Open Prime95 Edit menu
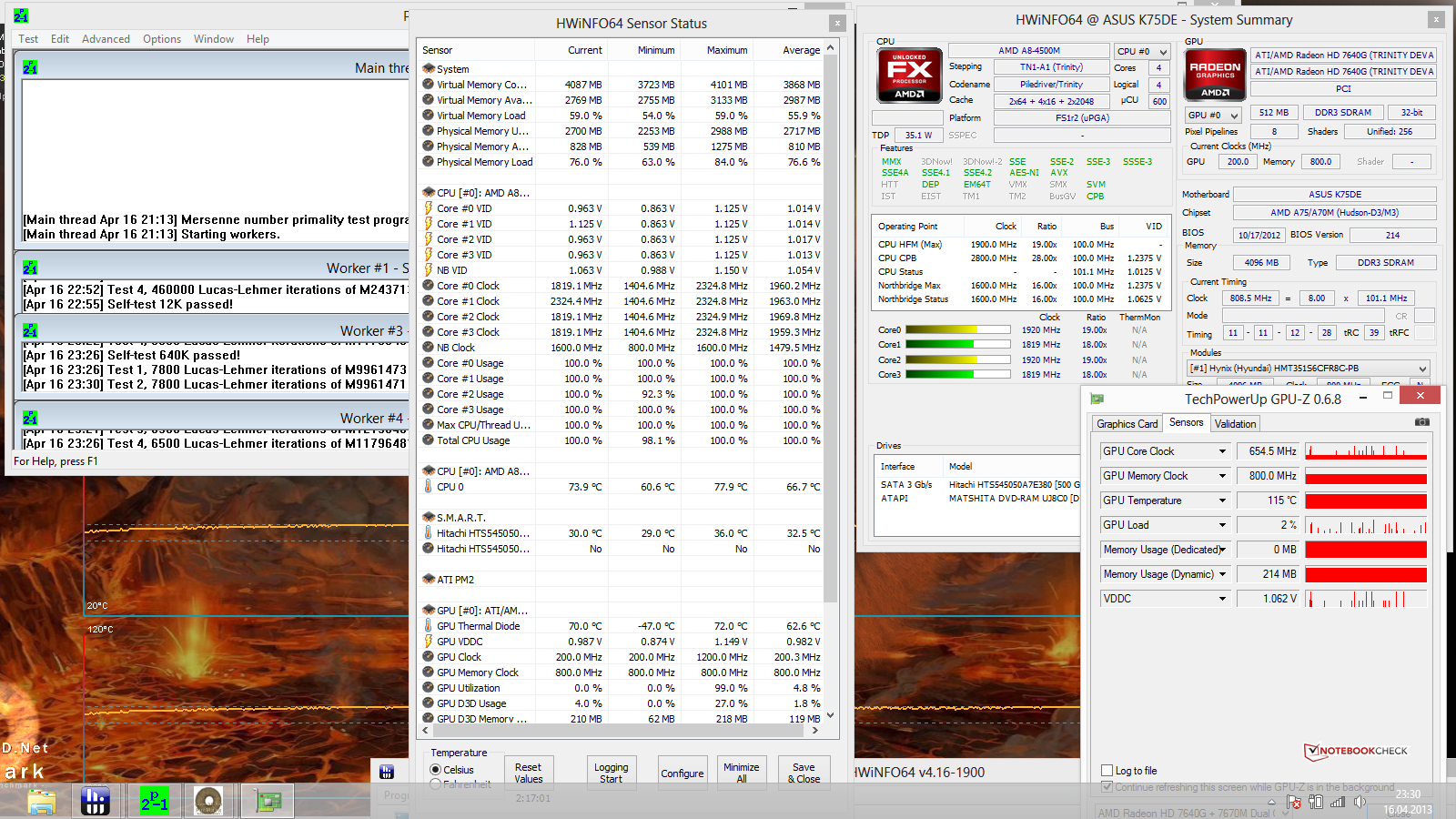 [x=60, y=39]
